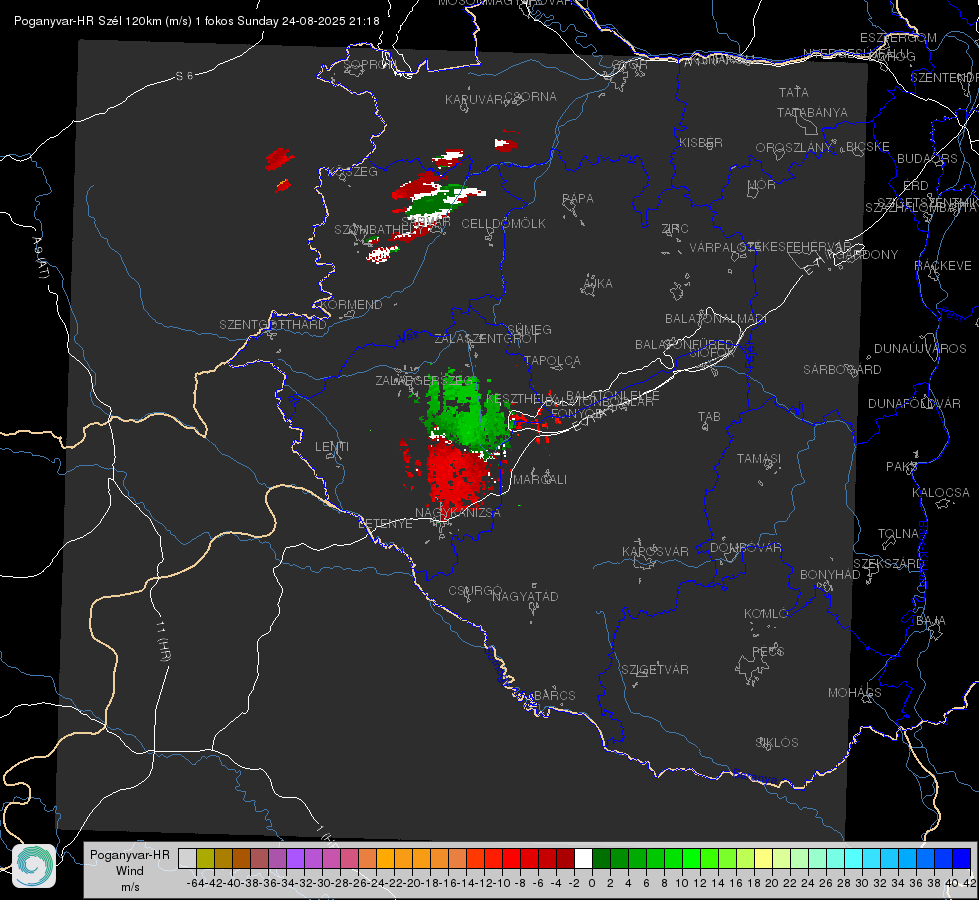Click the NAGYATAD city label
979x900 pixels.
pos(525,596)
